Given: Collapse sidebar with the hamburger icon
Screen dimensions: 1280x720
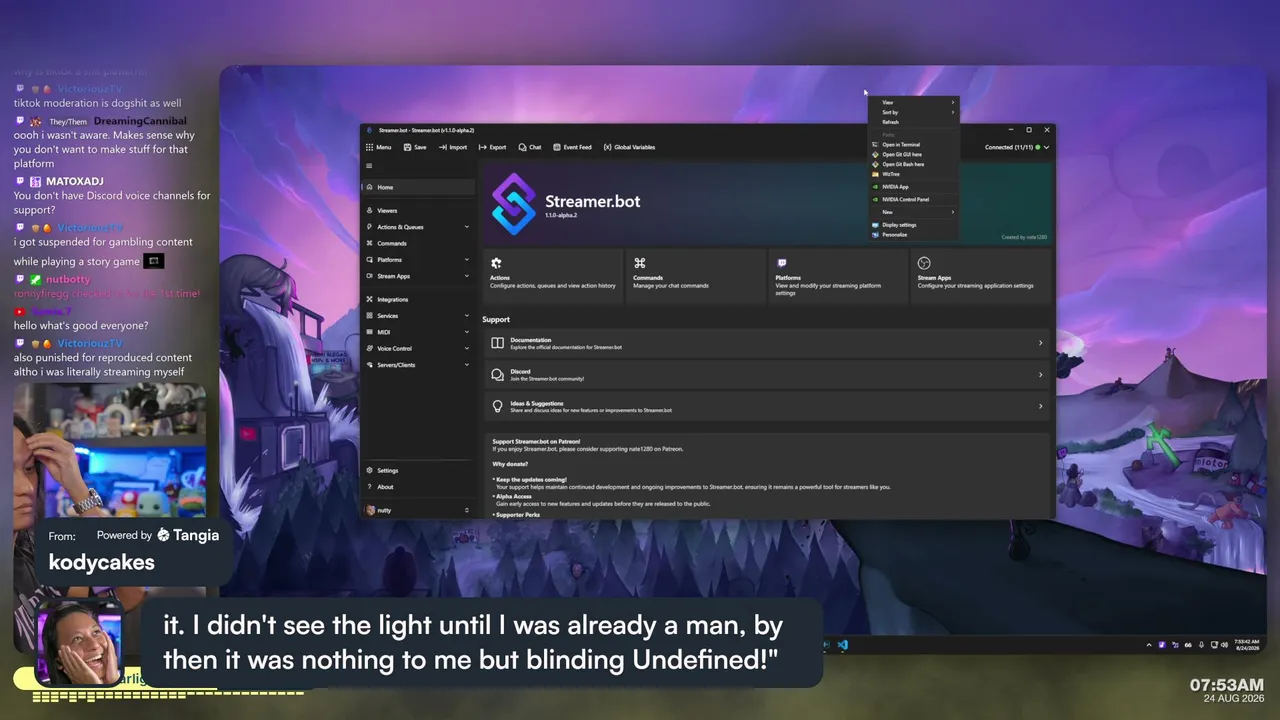Looking at the screenshot, I should click(x=369, y=166).
